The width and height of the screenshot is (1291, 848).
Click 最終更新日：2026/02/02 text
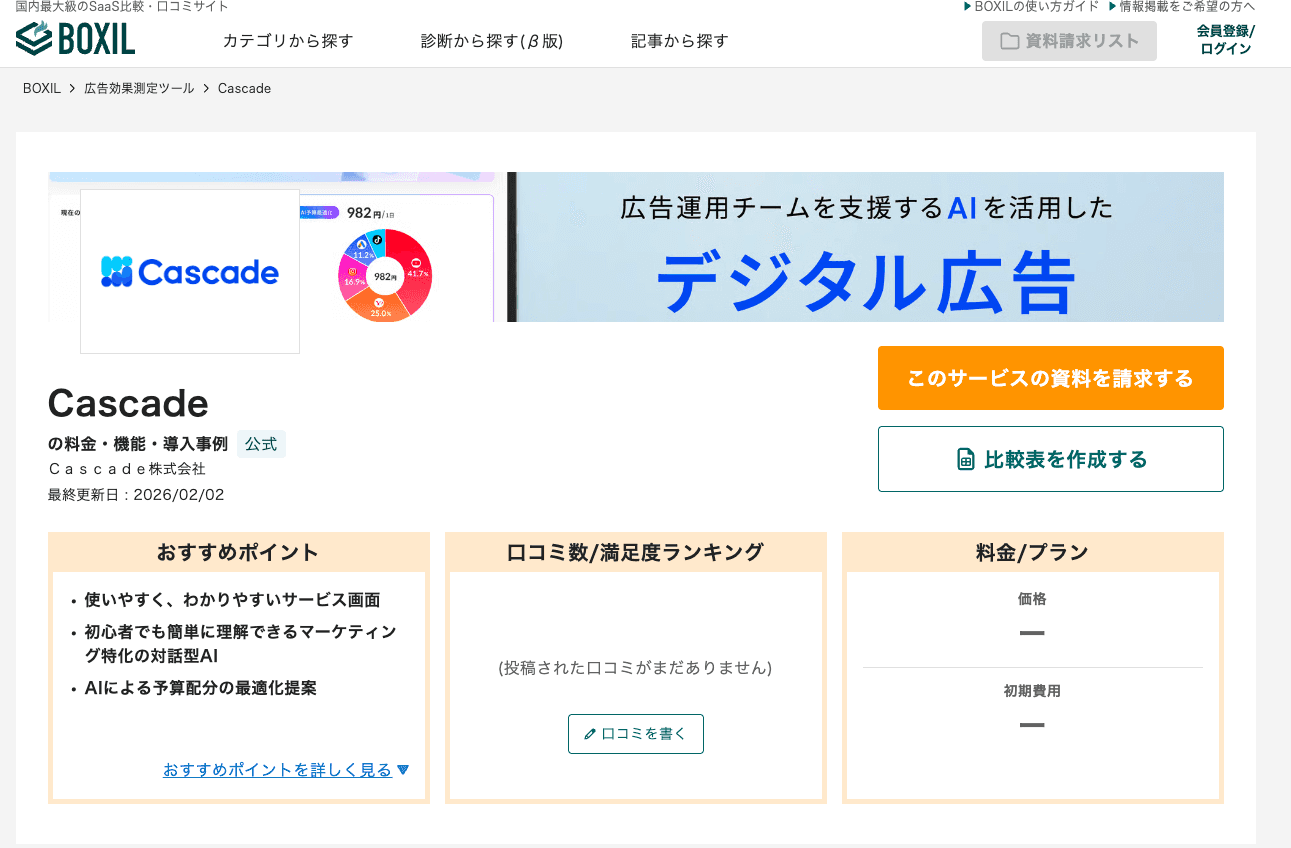[x=136, y=494]
